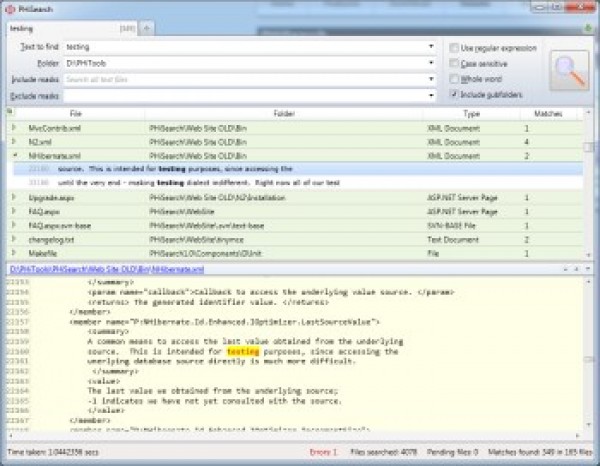Open a new search tab with plus button

point(147,28)
